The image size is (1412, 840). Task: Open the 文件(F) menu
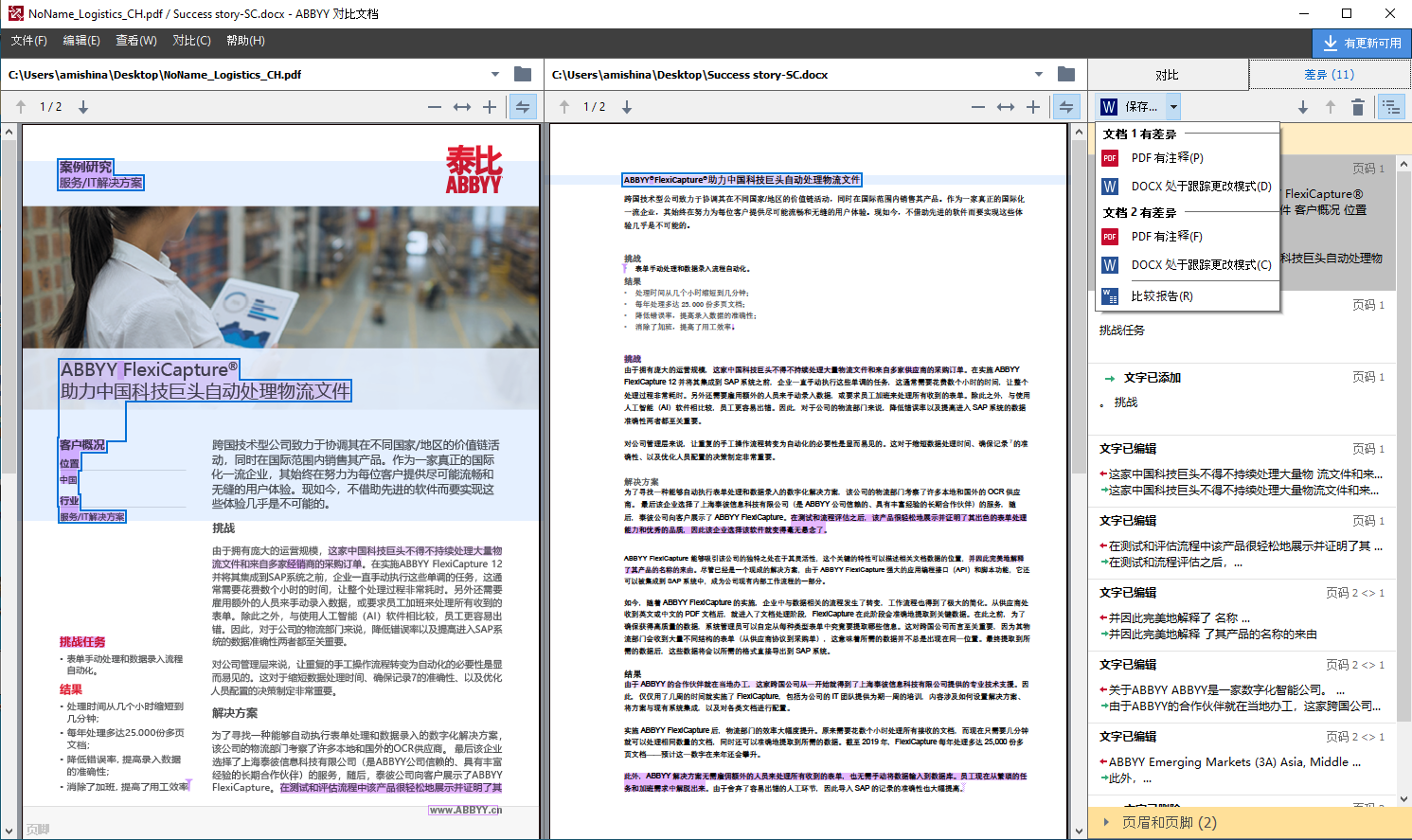28,41
